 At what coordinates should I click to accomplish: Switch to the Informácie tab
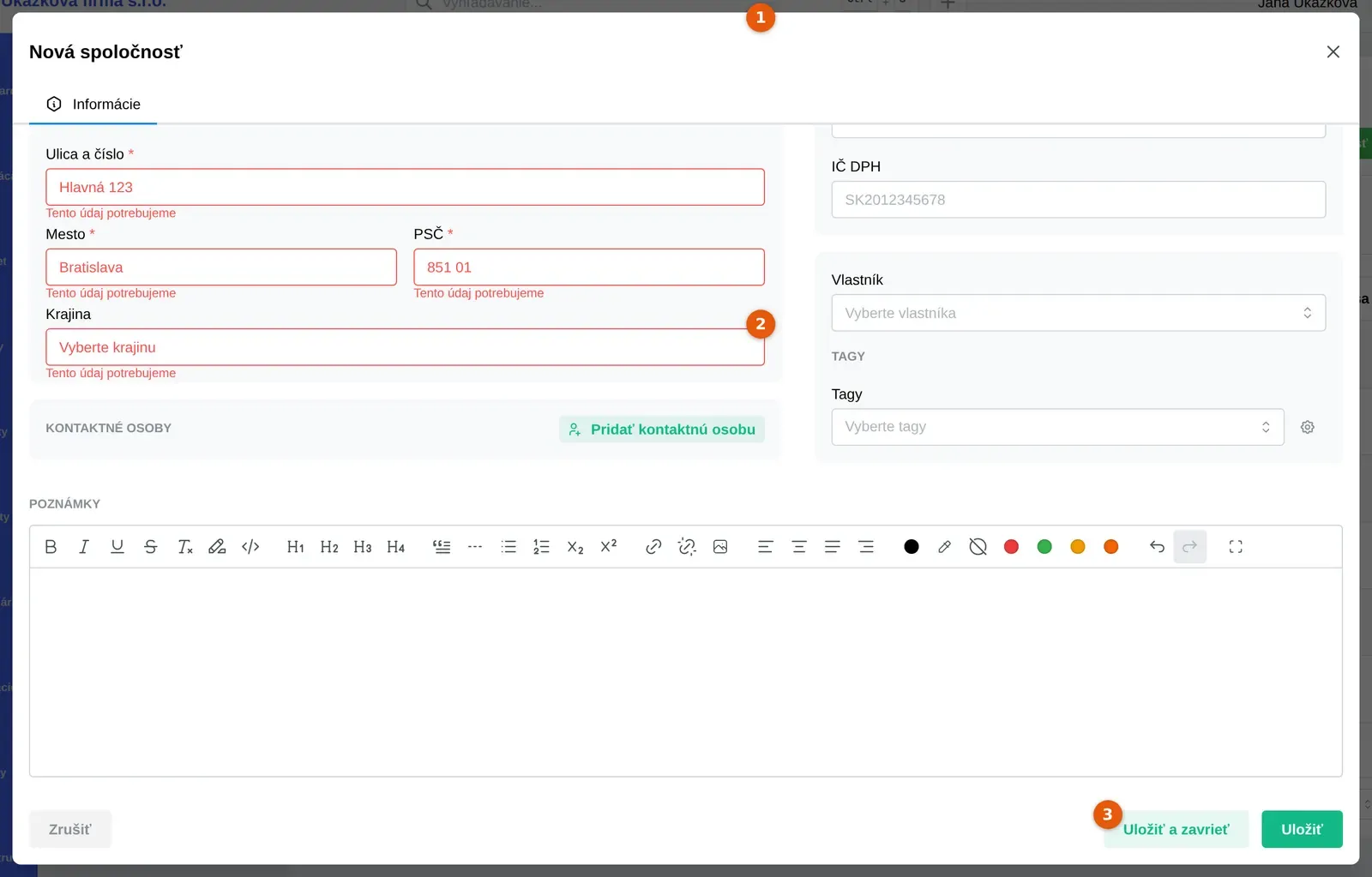pos(93,105)
